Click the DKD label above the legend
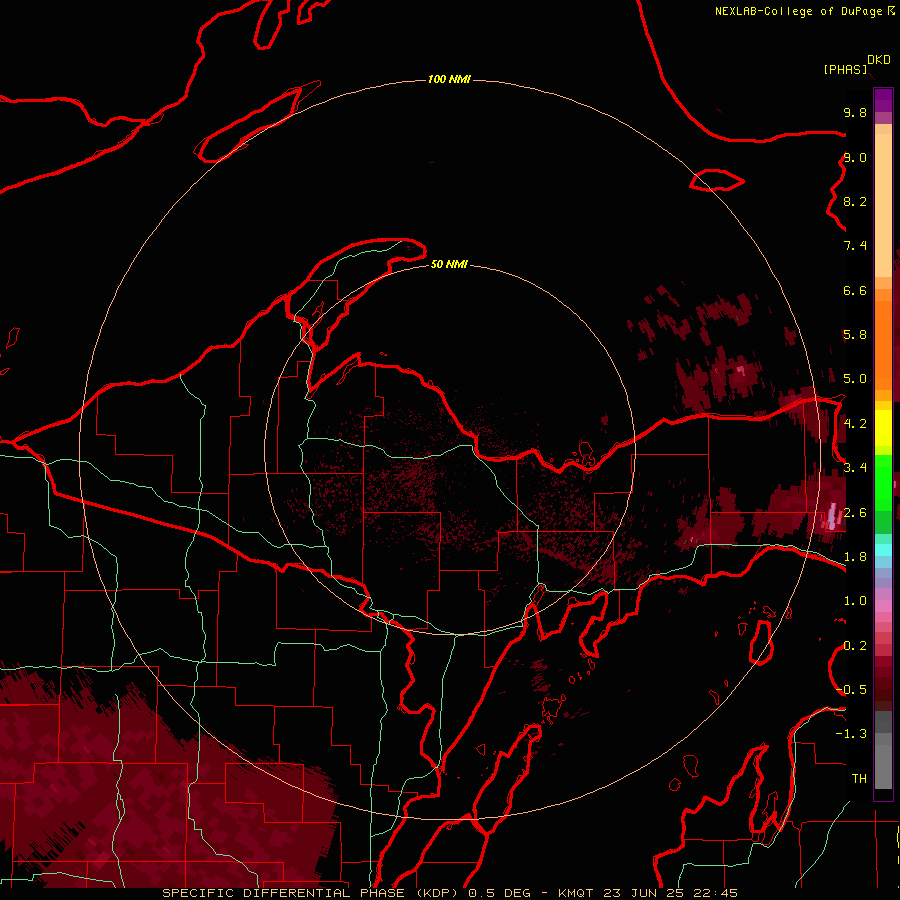Screen dimensions: 900x900 879,60
